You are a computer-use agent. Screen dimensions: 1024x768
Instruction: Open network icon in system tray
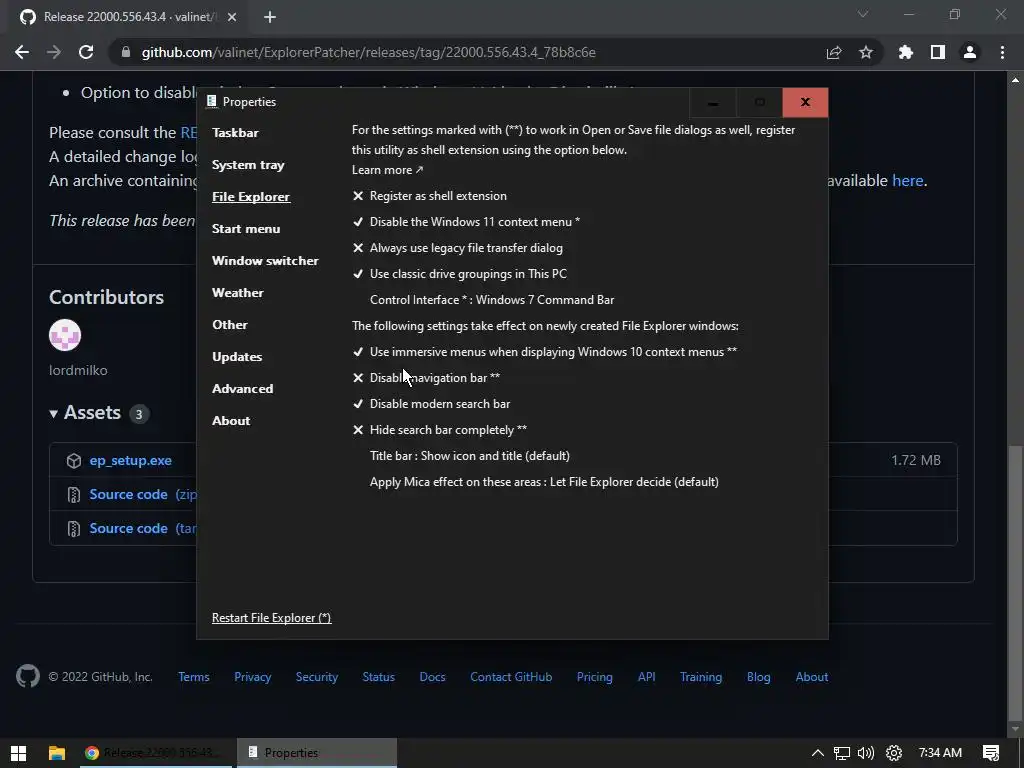(x=842, y=753)
